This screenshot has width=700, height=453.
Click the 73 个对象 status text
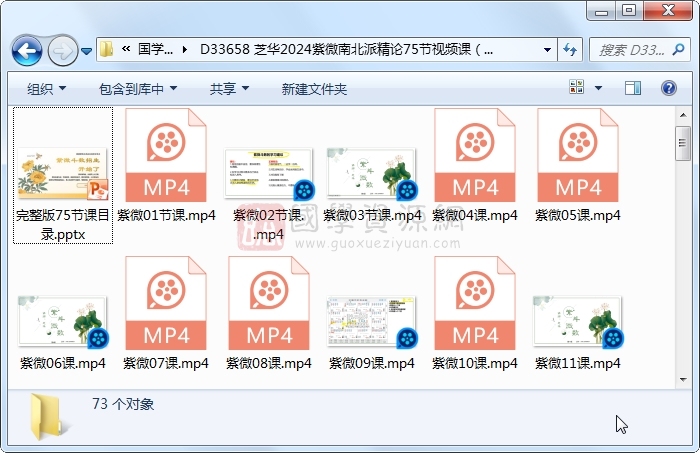[x=123, y=404]
